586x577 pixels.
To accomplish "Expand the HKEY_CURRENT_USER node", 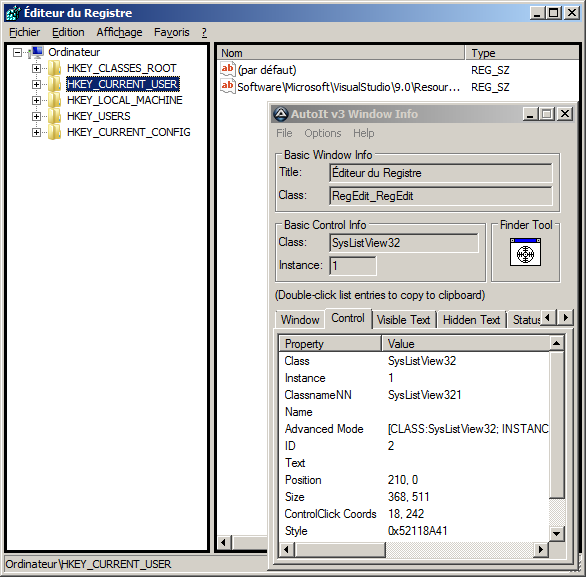I will pos(36,84).
